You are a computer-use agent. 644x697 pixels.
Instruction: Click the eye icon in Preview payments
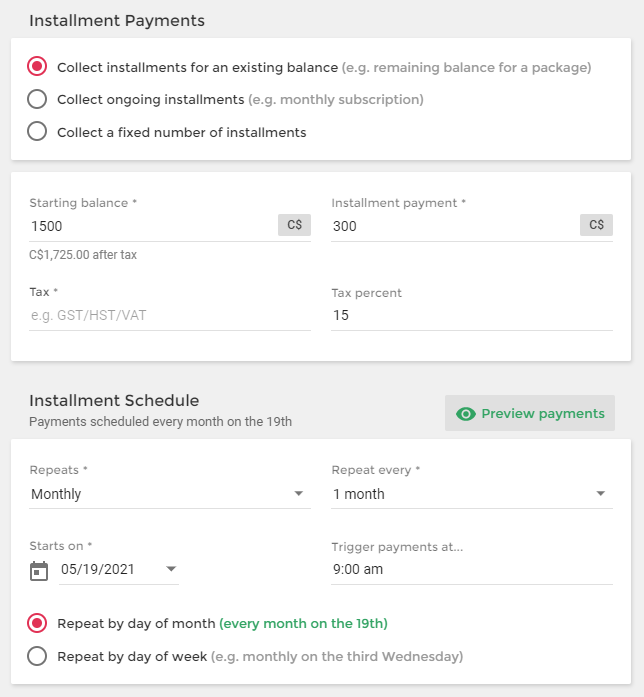[465, 414]
